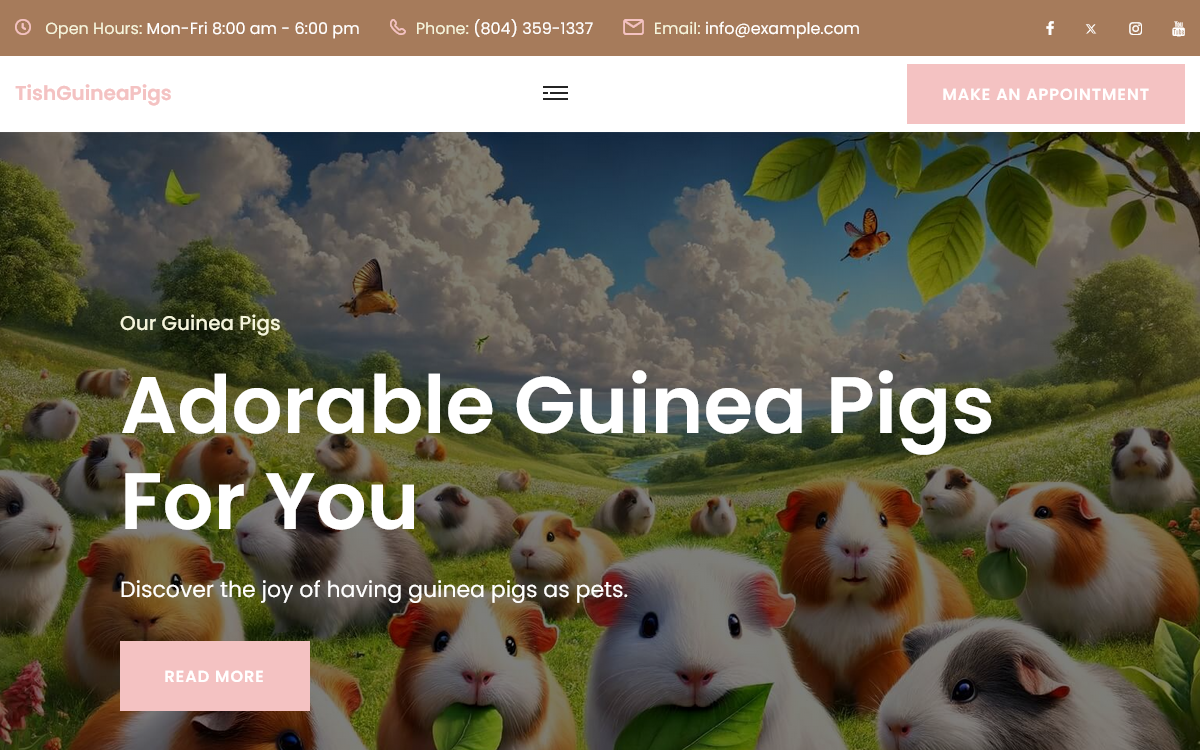Click the Open Hours Mon-Fri text
The height and width of the screenshot is (751, 1200).
(x=202, y=28)
